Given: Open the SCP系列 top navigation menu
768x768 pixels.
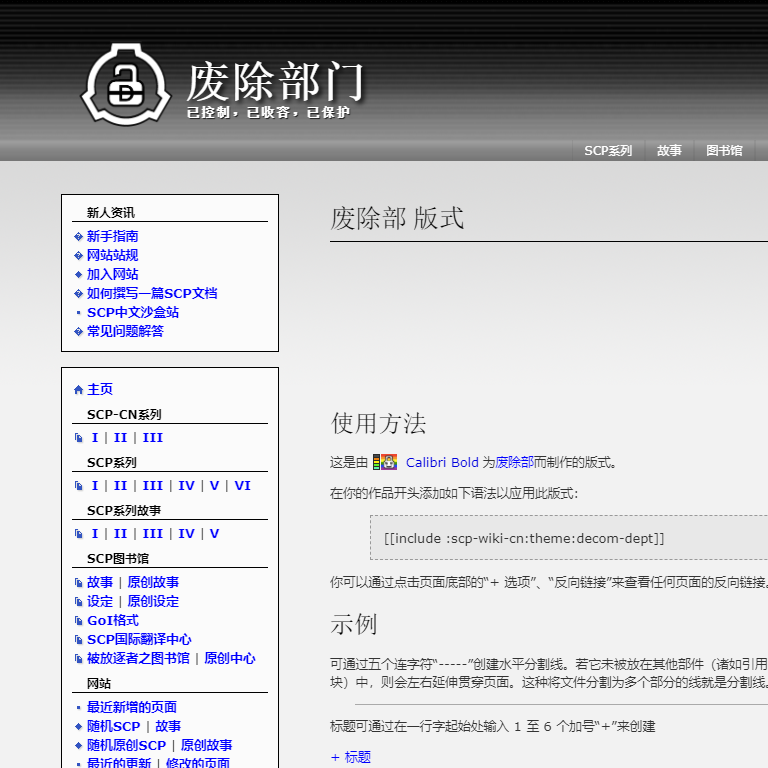Looking at the screenshot, I should pyautogui.click(x=608, y=151).
